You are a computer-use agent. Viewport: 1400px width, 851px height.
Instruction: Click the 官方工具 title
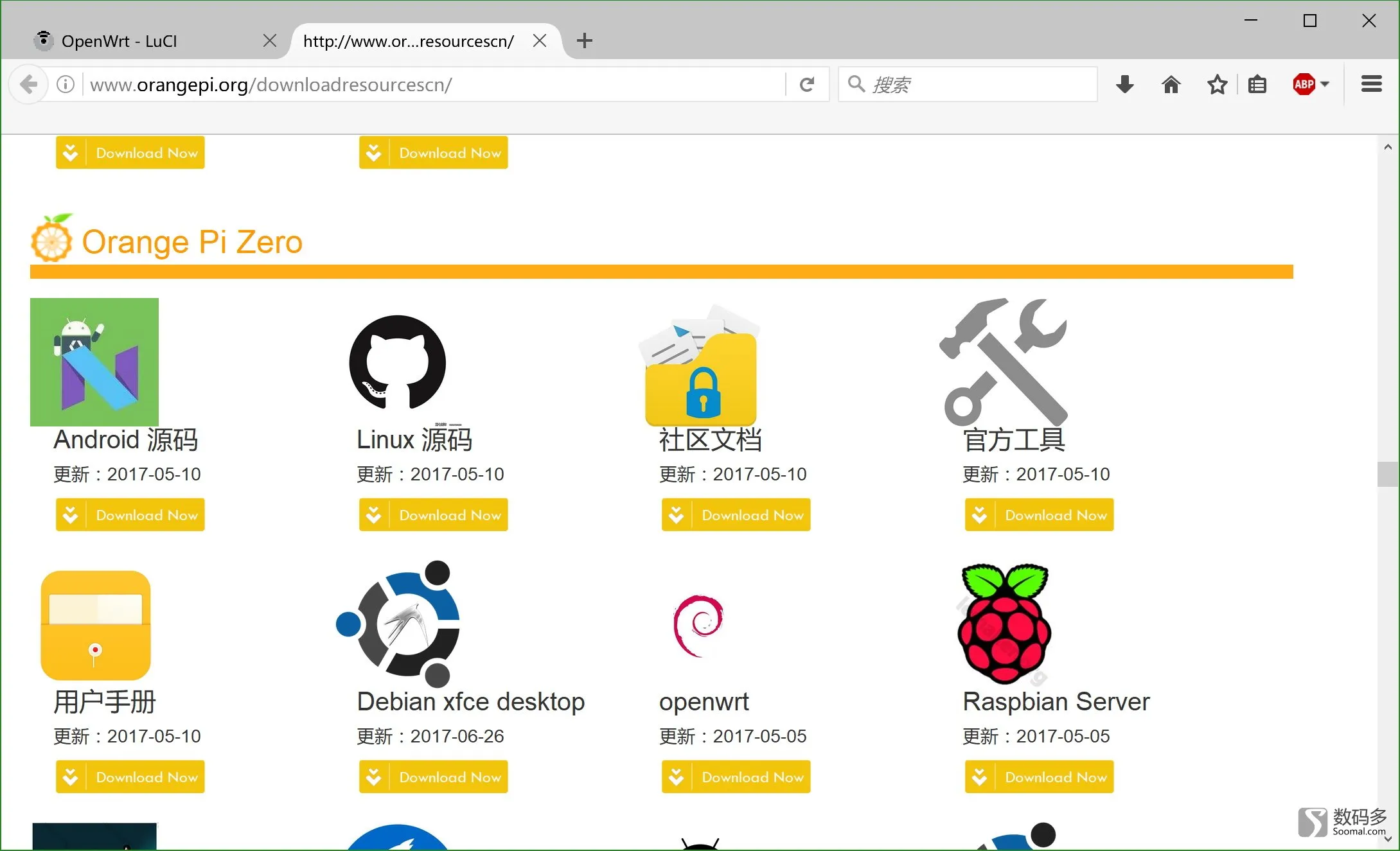1014,440
